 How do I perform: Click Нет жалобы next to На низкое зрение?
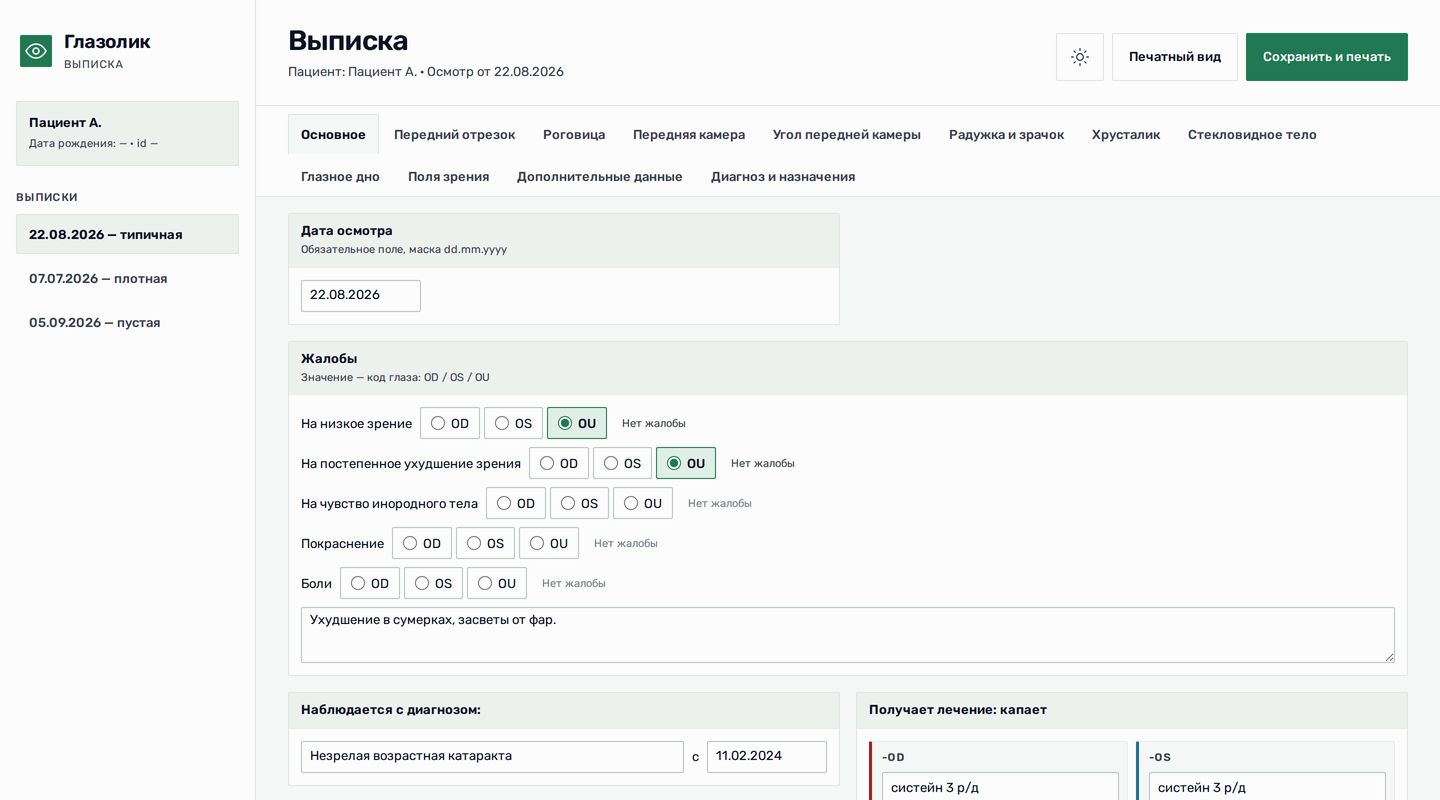coord(654,423)
